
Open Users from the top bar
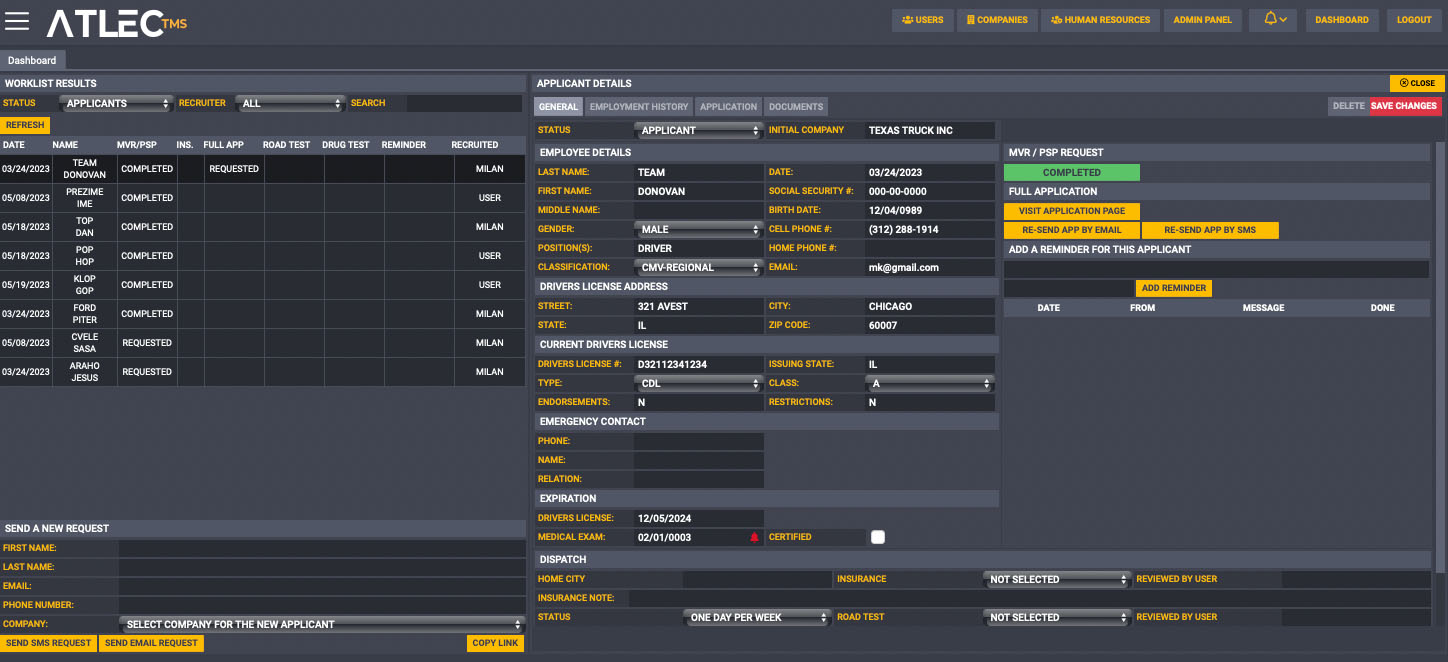click(x=922, y=20)
